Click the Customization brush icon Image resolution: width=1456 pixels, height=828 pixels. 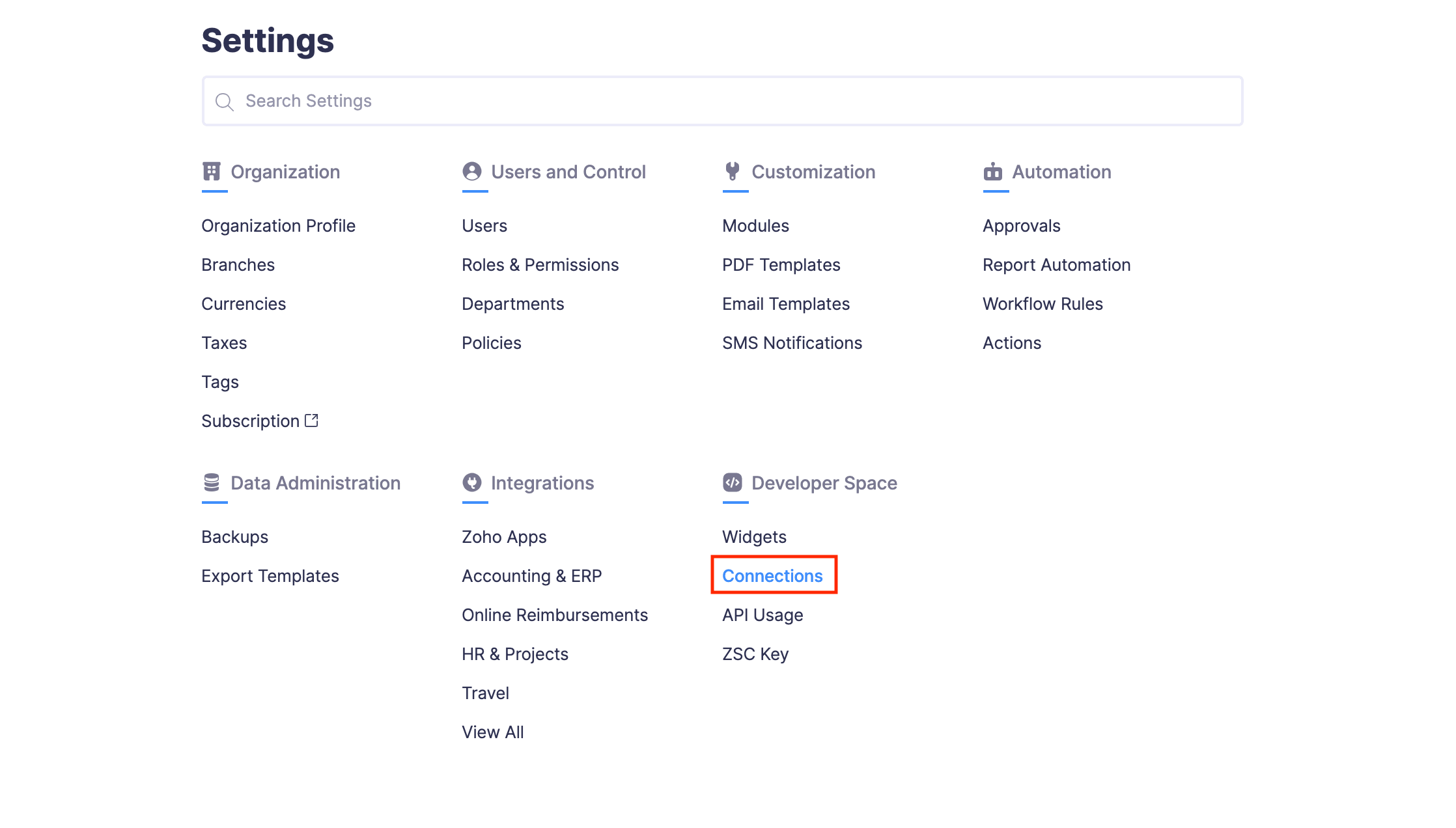click(x=733, y=171)
